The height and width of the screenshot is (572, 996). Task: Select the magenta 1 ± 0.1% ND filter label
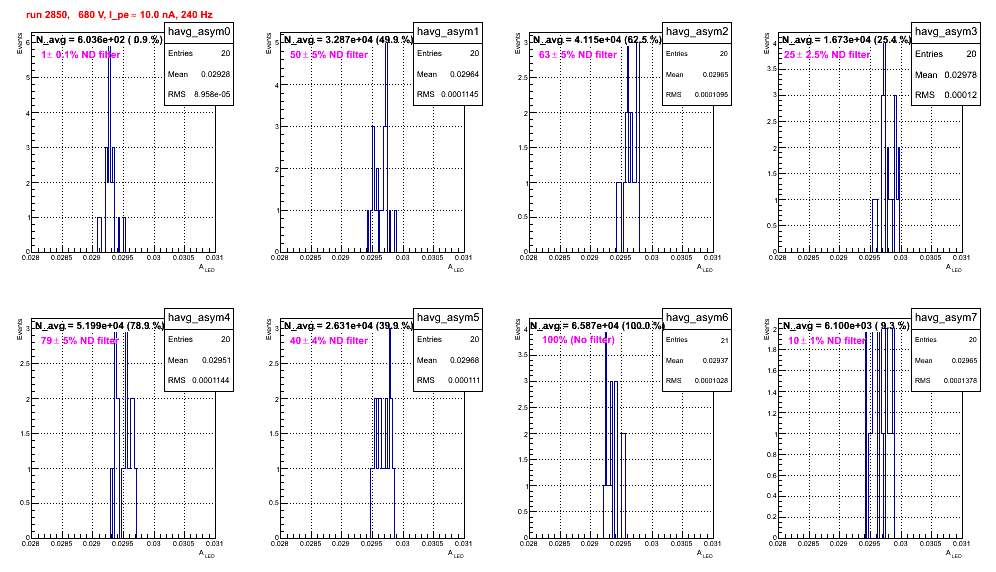pos(81,55)
